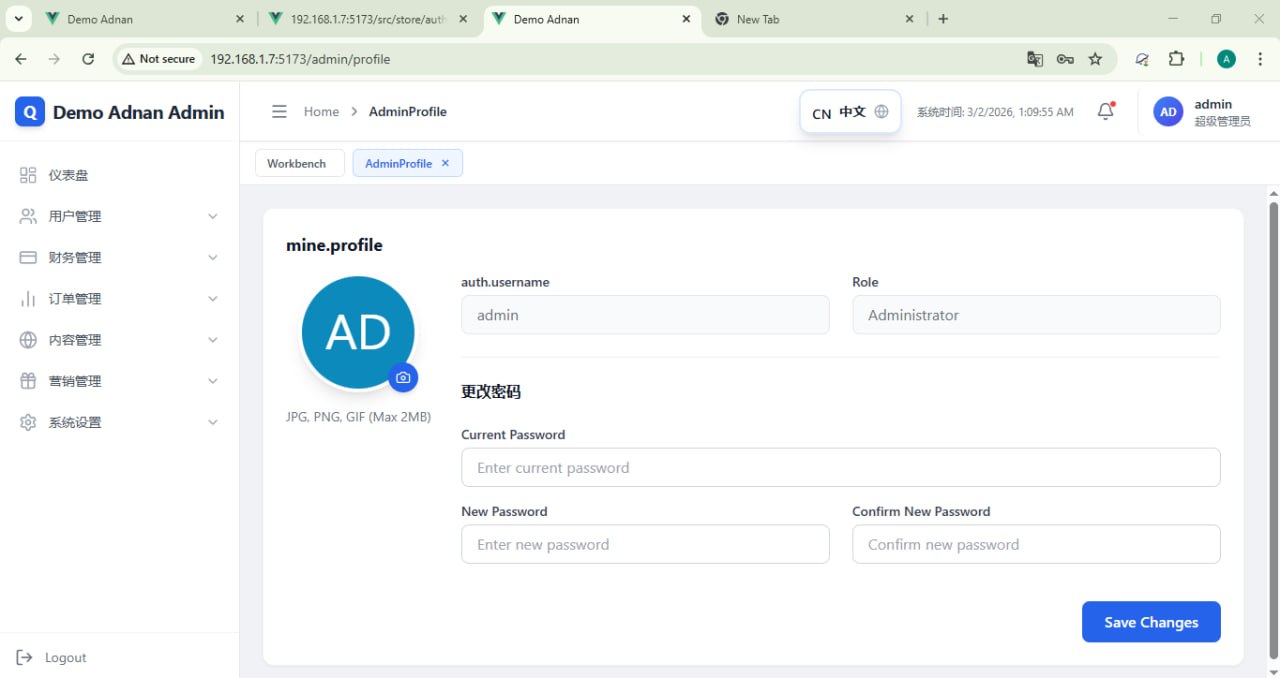
Task: Switch language with CN 中文 selector
Action: coord(850,112)
